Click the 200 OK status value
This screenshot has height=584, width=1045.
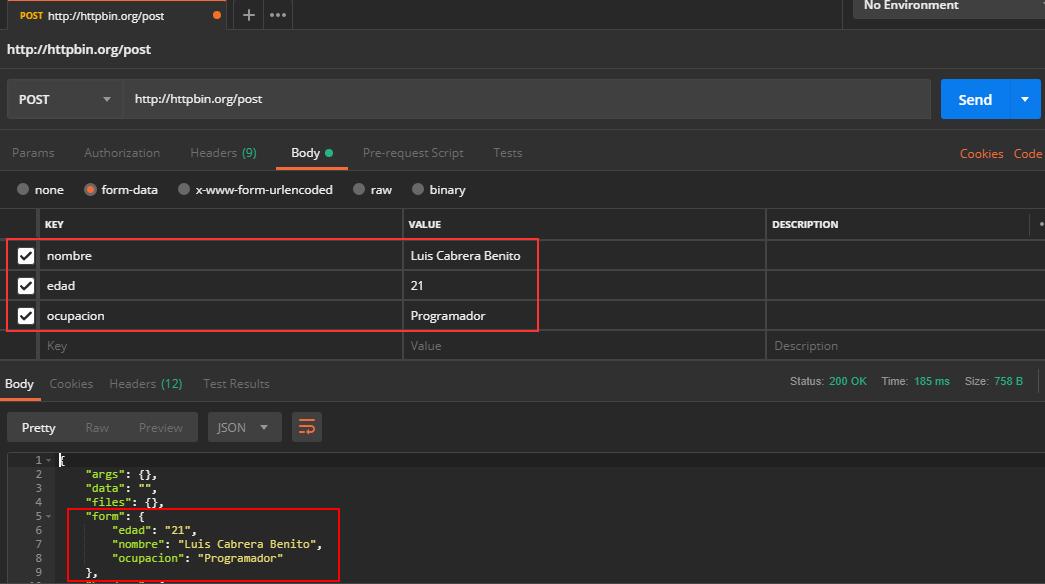coord(848,381)
